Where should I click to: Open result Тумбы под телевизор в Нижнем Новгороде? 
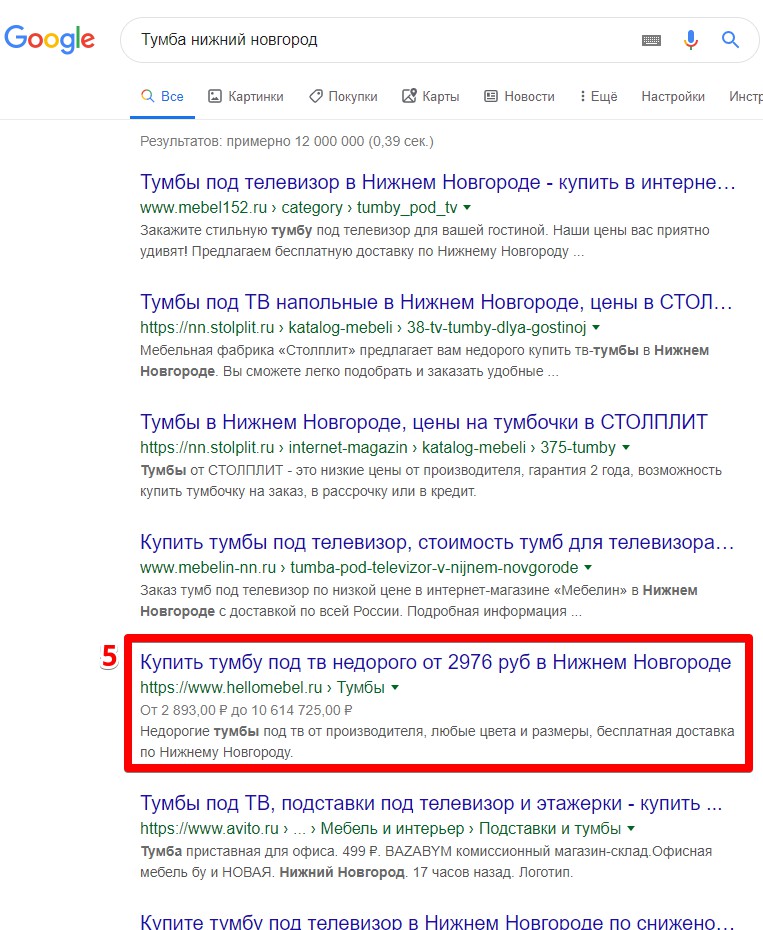[x=438, y=182]
